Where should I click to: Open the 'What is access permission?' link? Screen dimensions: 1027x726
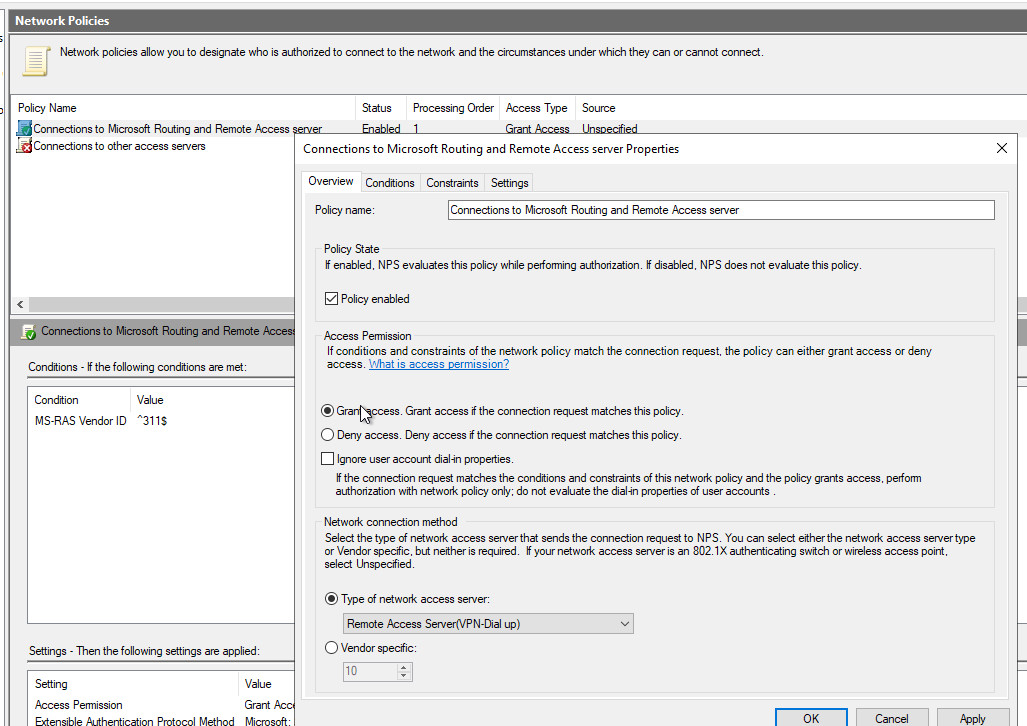tap(438, 364)
